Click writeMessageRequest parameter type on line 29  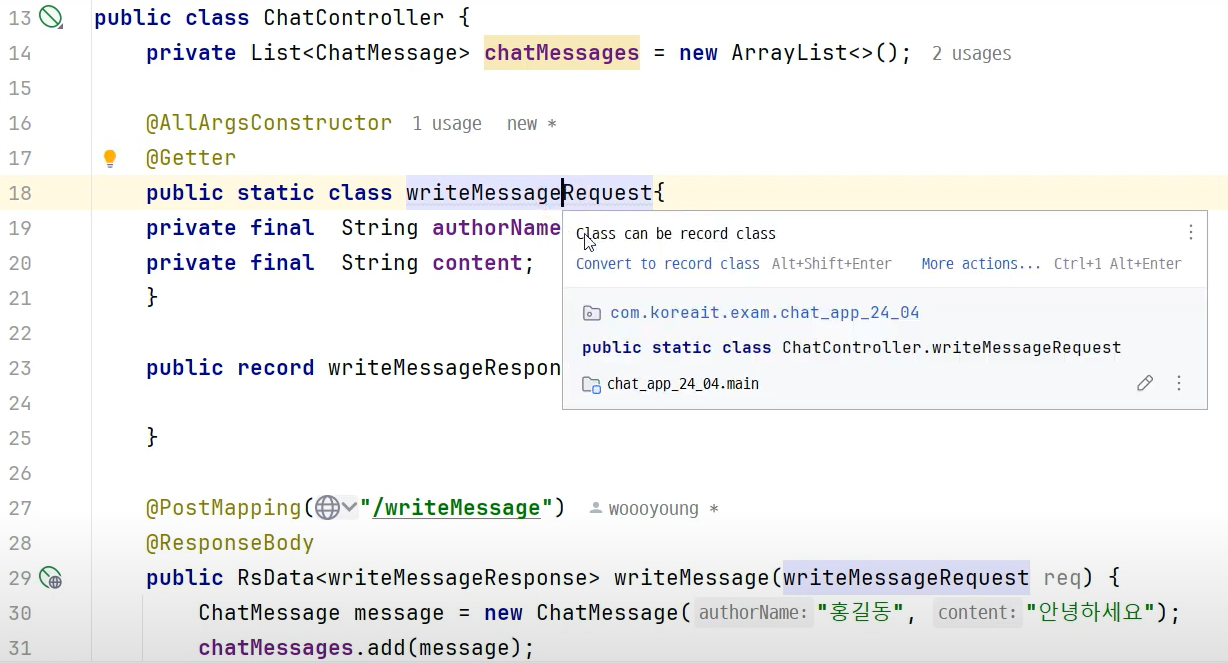[x=906, y=578]
